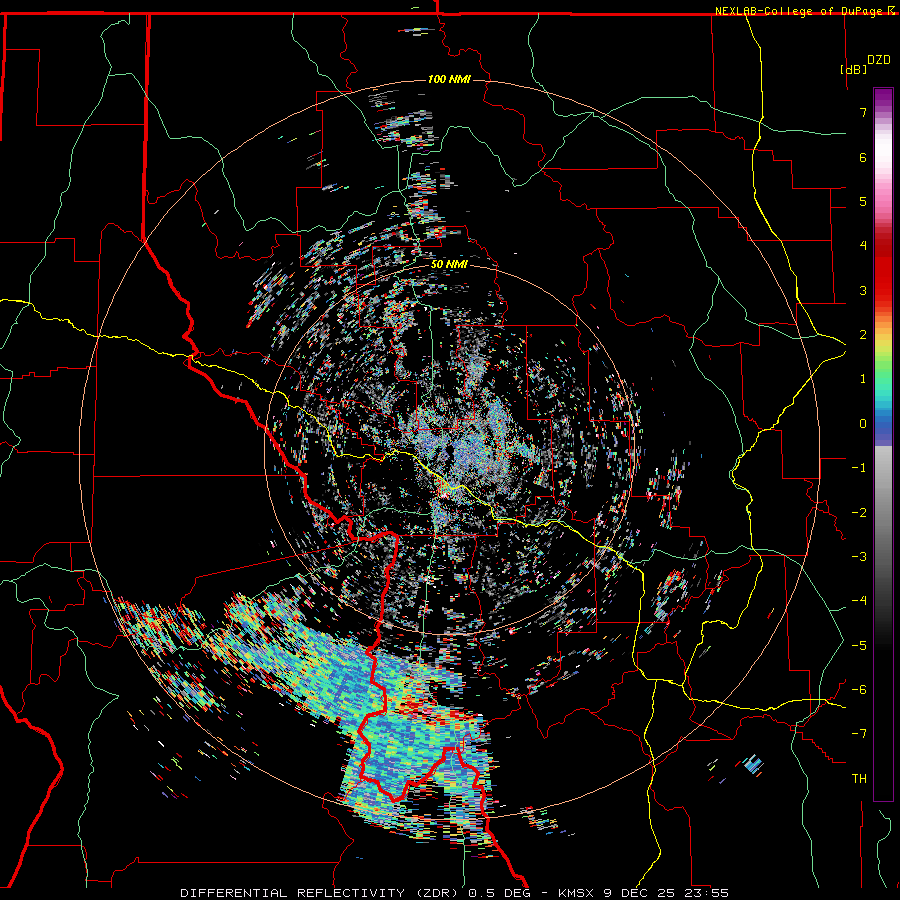Click the 2 value on the color scale
Viewport: 900px width, 900px height.
[x=863, y=335]
